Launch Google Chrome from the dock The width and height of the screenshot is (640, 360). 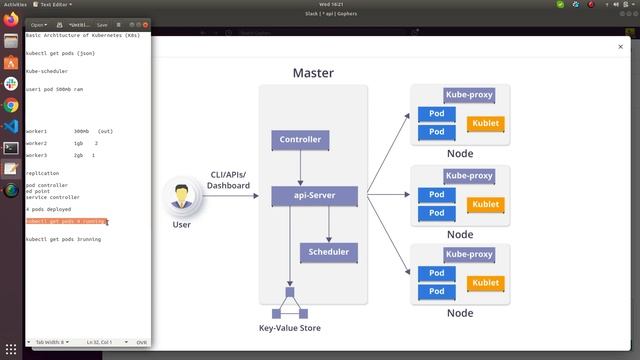point(11,105)
